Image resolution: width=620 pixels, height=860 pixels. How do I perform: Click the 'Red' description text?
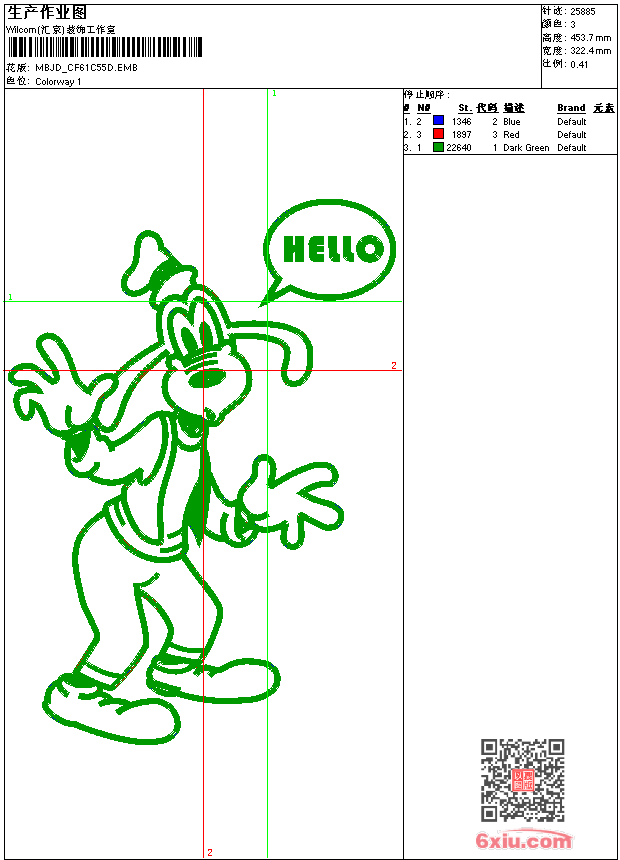[511, 134]
